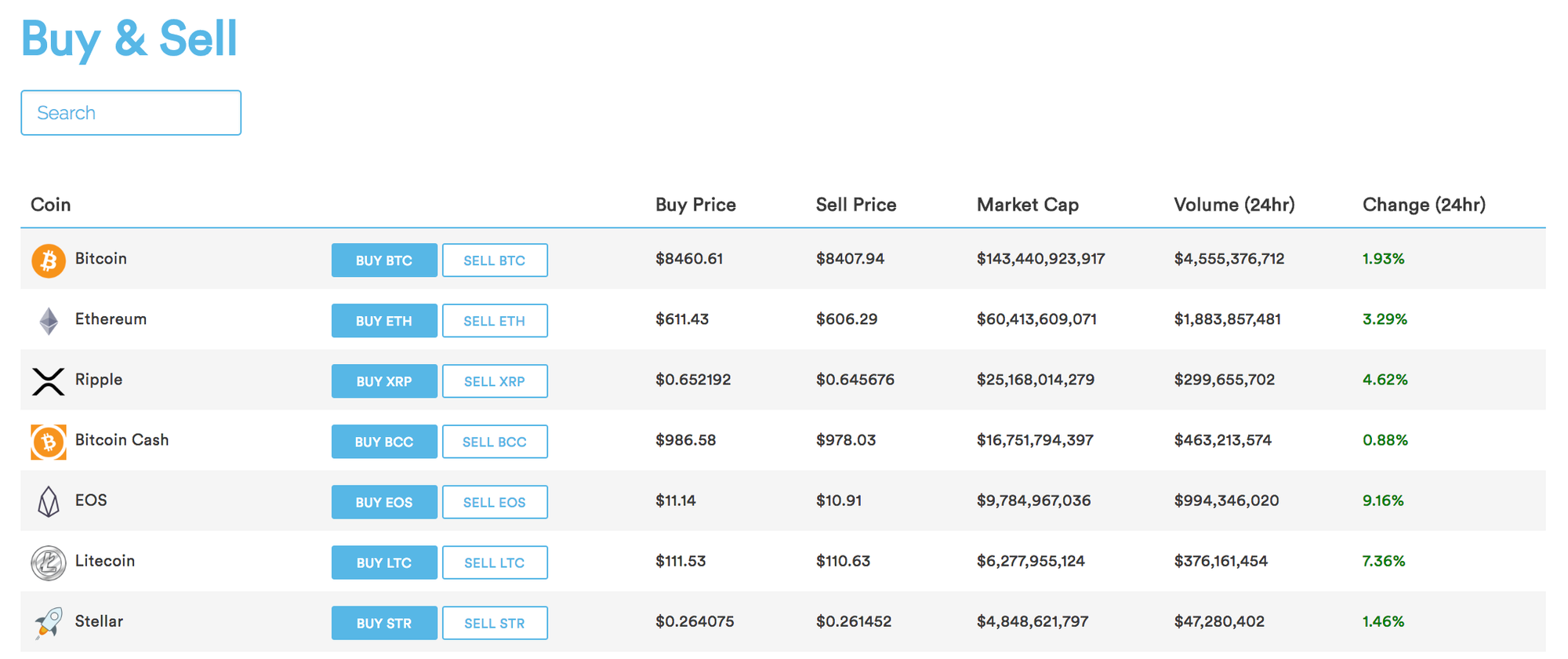
Task: Click BUY XRP button
Action: pyautogui.click(x=384, y=381)
